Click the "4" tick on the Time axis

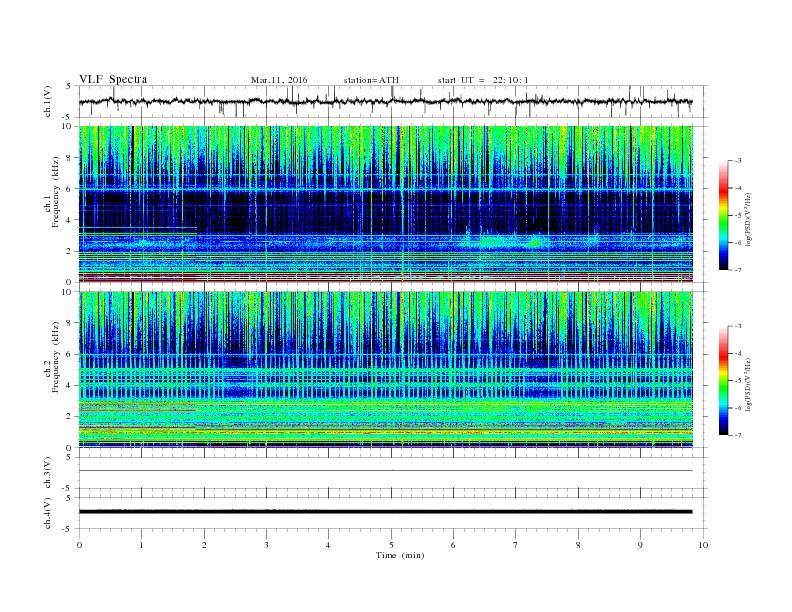[x=329, y=545]
